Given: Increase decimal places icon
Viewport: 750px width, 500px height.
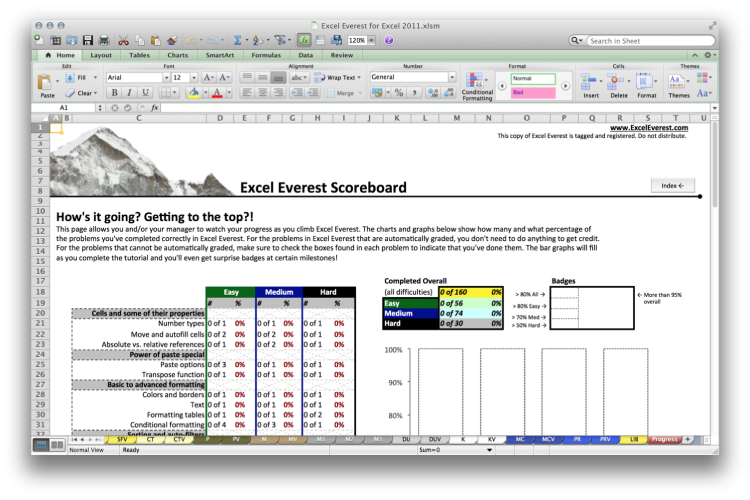Looking at the screenshot, I should pos(433,93).
